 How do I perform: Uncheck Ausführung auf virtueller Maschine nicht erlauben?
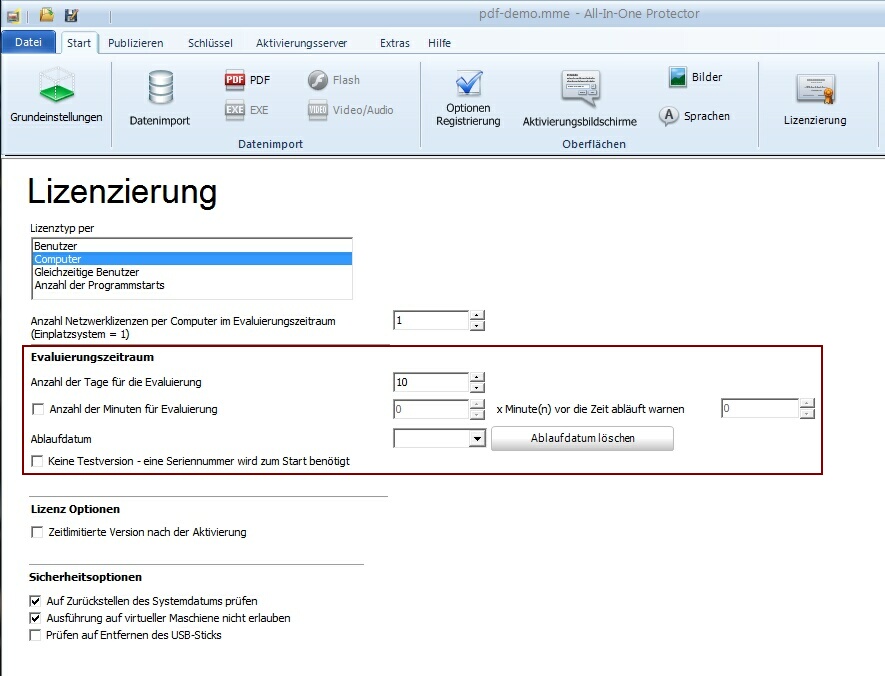pyautogui.click(x=37, y=618)
